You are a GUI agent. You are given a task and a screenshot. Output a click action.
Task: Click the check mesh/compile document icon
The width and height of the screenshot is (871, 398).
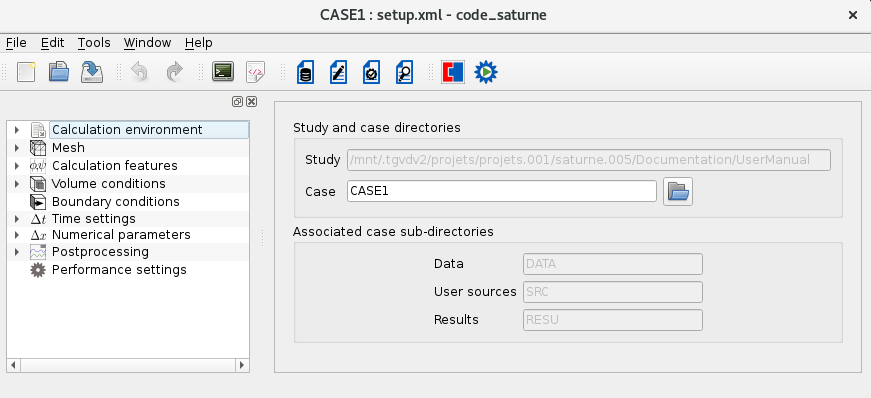(371, 72)
